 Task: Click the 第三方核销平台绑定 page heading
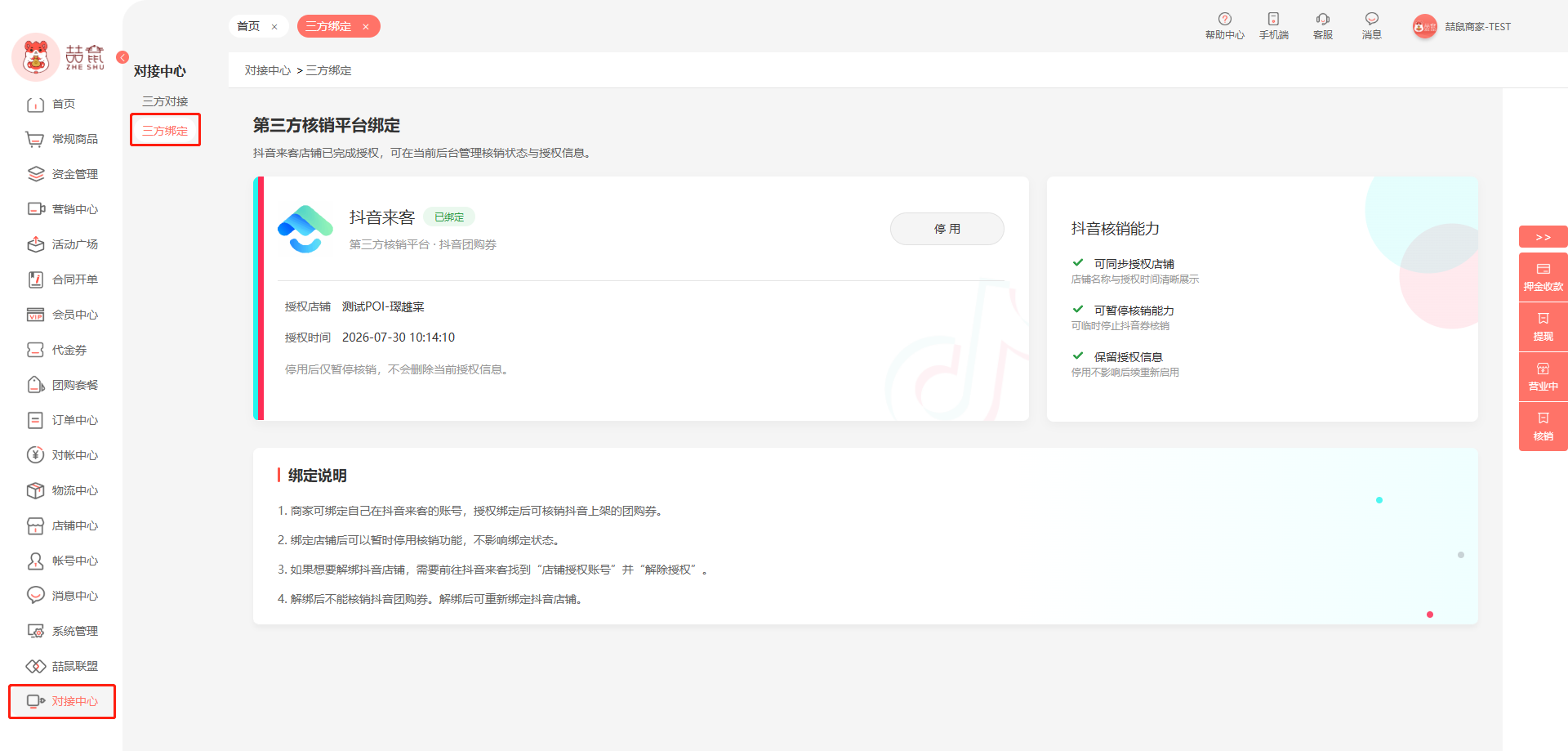click(327, 125)
